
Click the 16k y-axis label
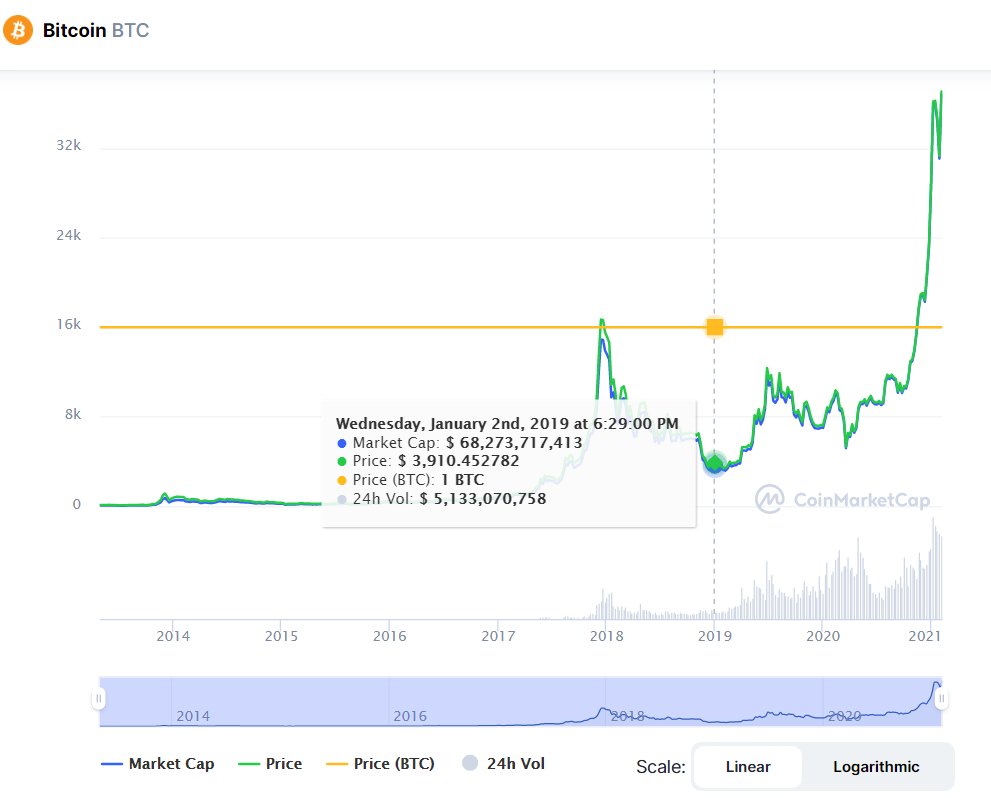coord(69,324)
